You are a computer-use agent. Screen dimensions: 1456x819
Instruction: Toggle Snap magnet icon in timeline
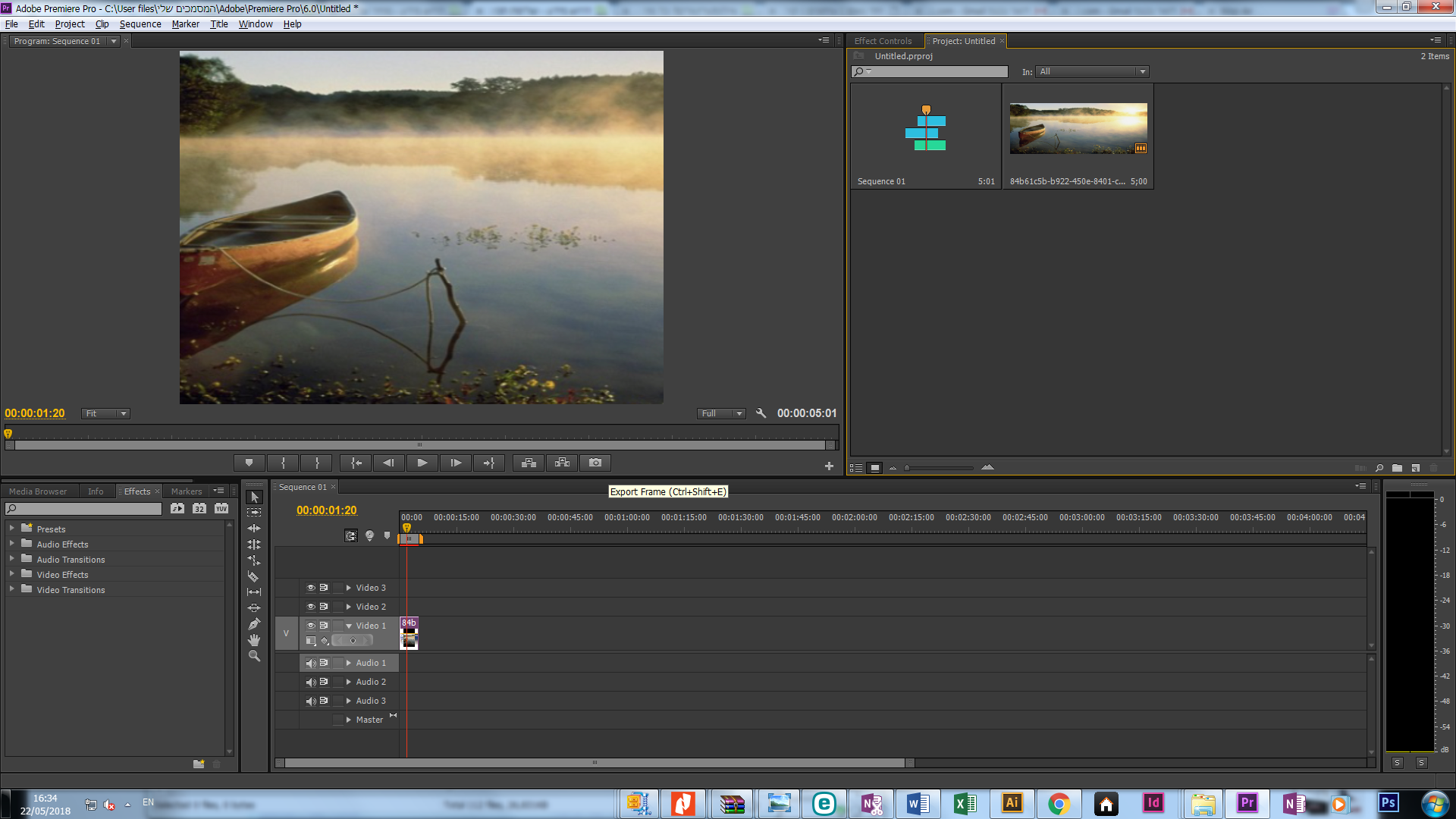(351, 536)
